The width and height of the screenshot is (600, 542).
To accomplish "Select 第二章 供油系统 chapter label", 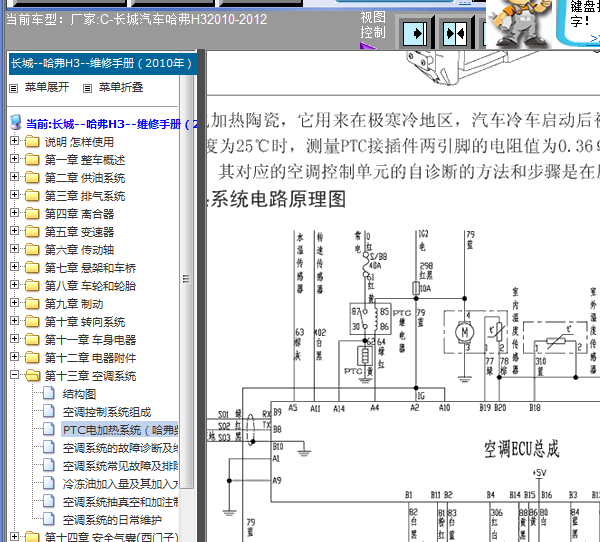I will click(85, 178).
